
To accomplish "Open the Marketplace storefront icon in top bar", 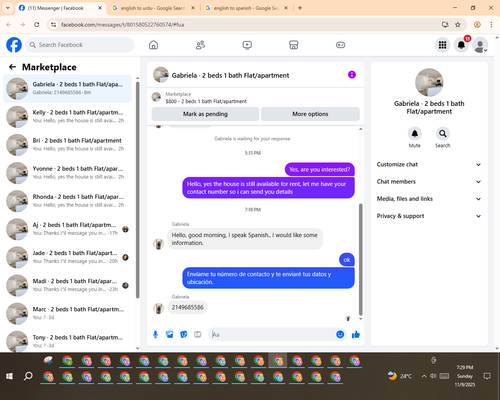I will point(294,45).
